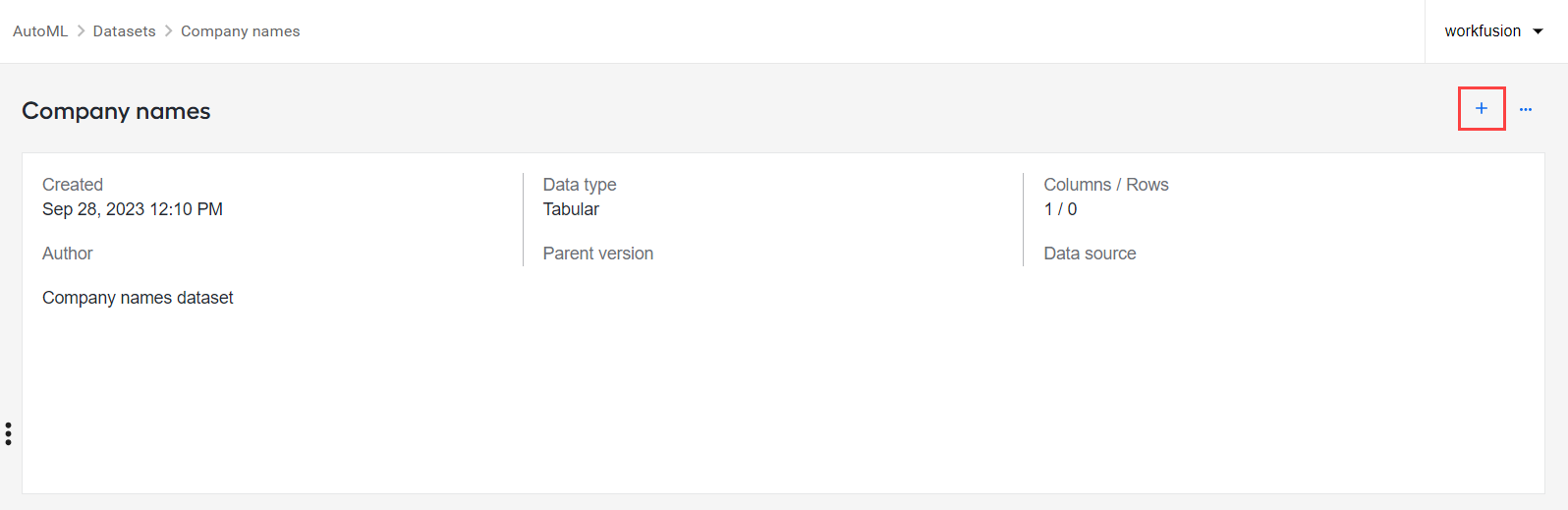Expand the workfusion account dropdown

point(1494,31)
